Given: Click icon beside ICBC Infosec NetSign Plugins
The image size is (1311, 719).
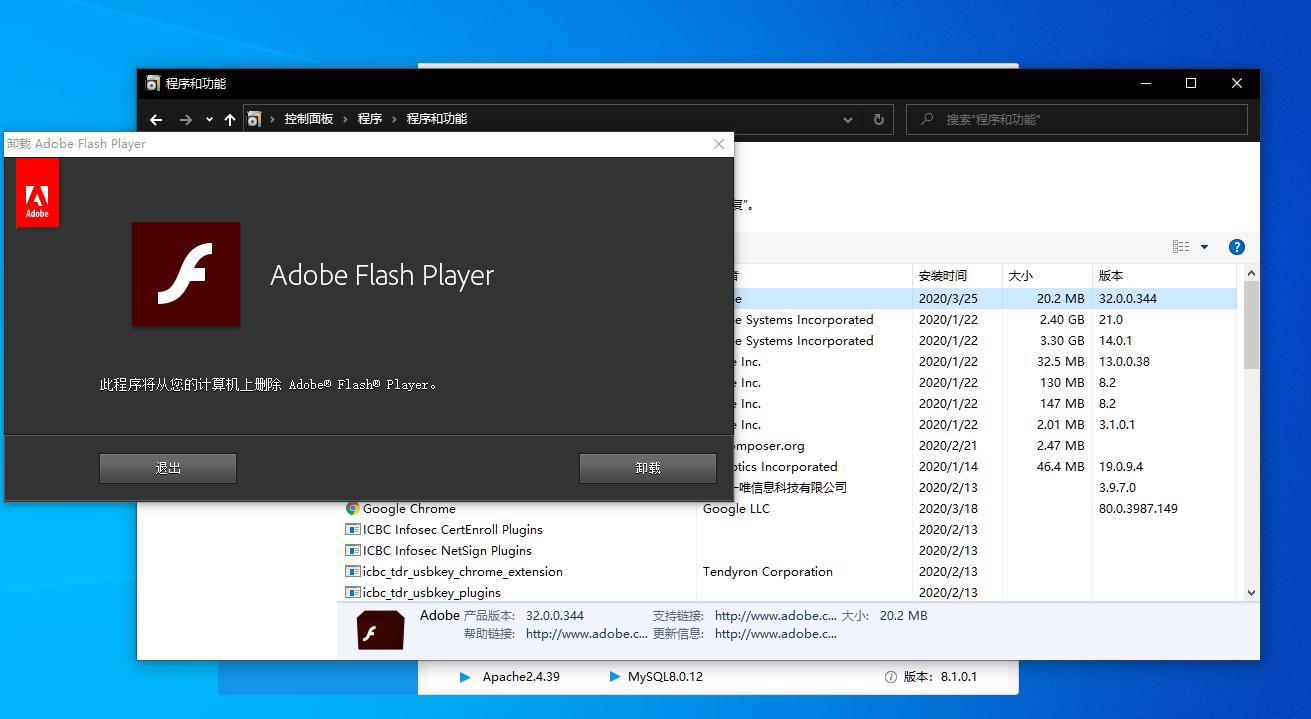Looking at the screenshot, I should tap(353, 551).
